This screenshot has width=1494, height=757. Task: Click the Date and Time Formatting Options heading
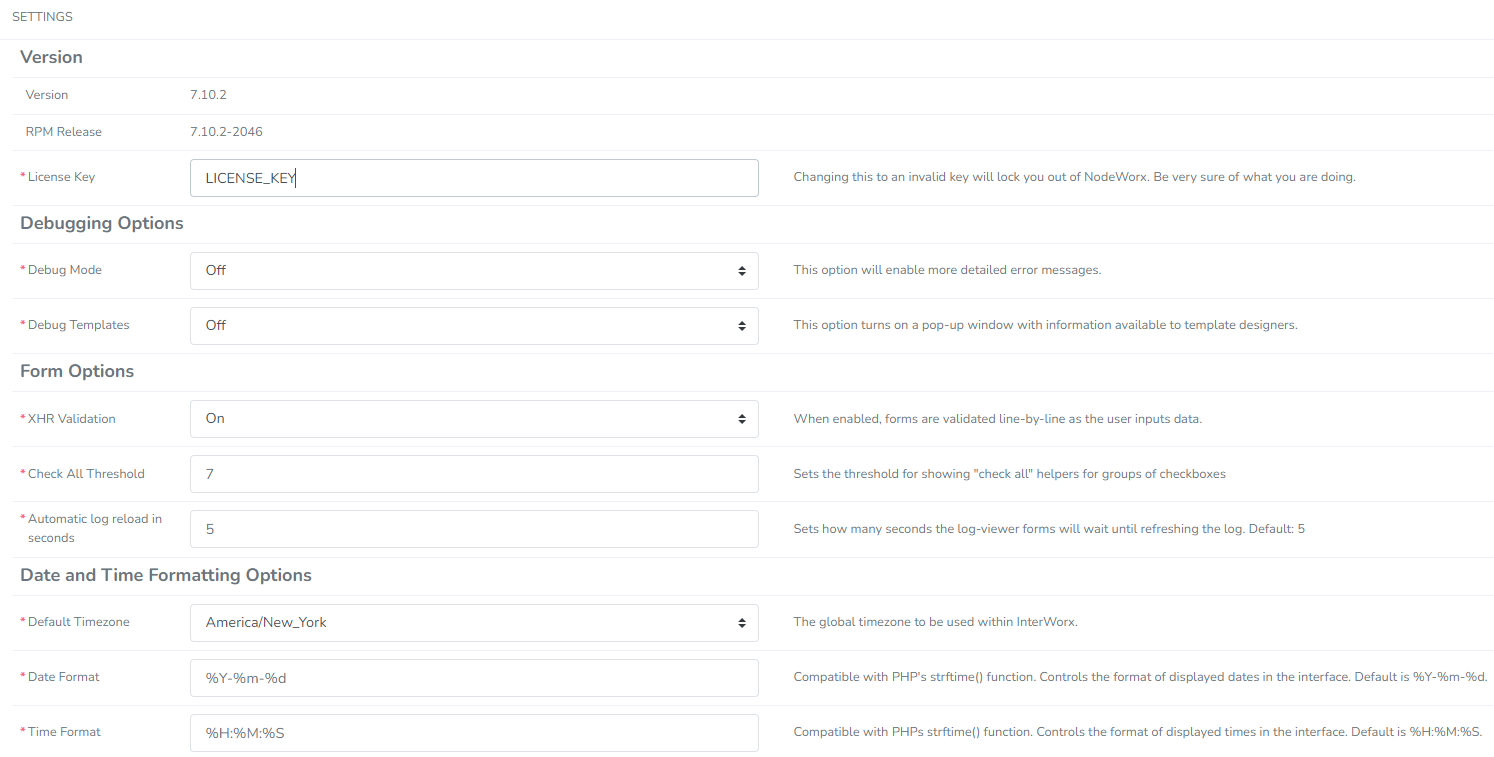(x=166, y=575)
